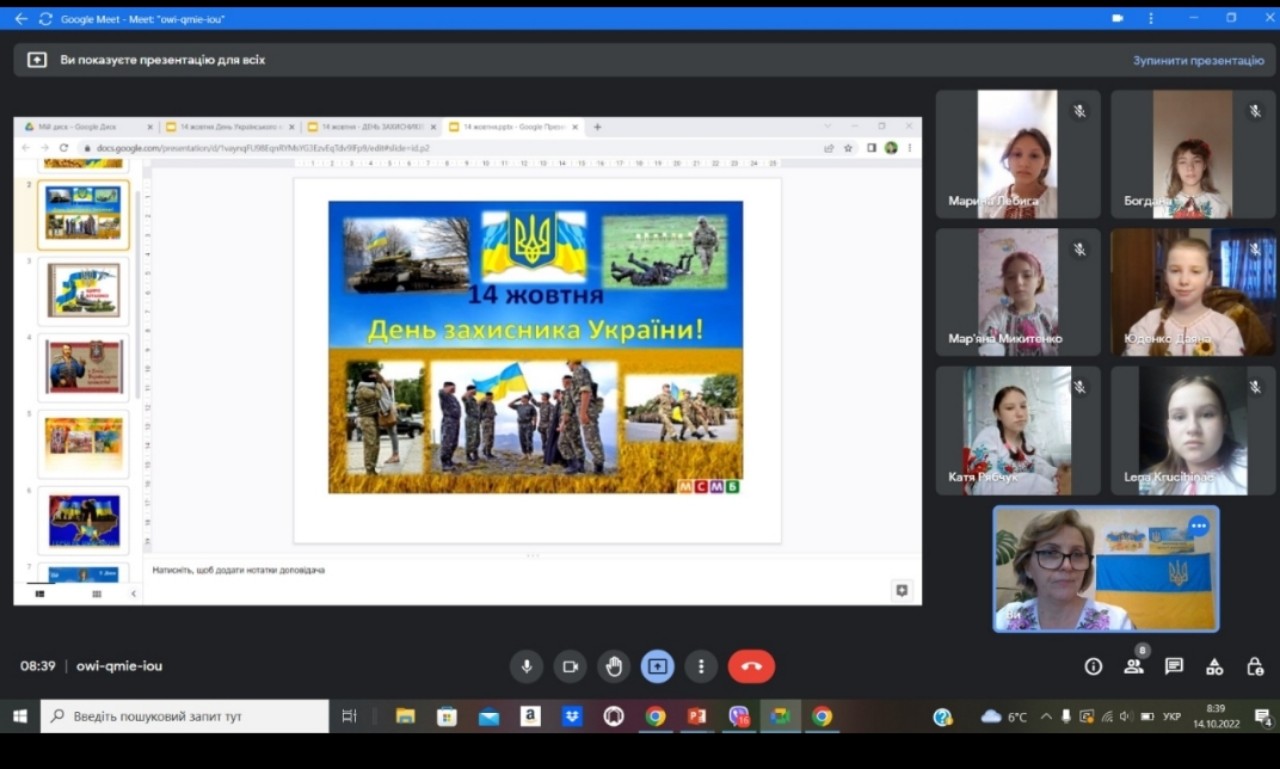The width and height of the screenshot is (1280, 769).
Task: Open host controls lock icon
Action: [x=1255, y=666]
